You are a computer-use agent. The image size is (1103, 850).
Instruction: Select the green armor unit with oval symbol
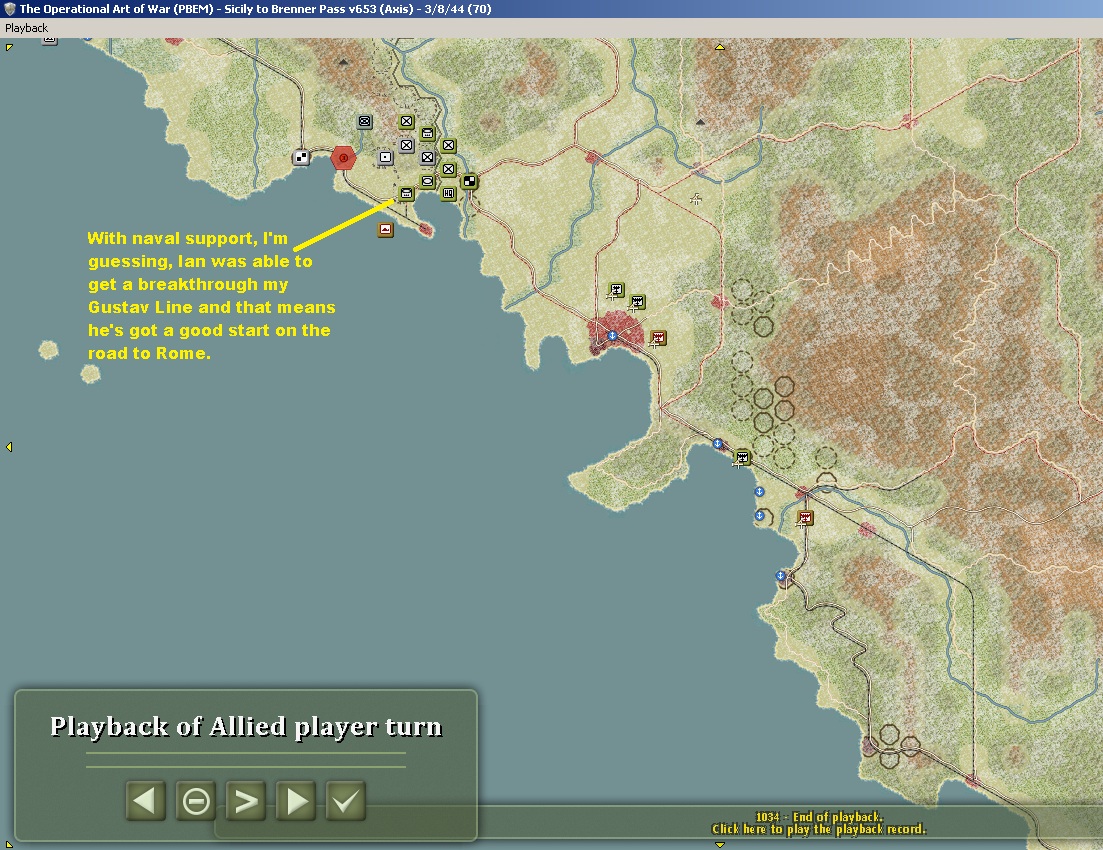427,182
